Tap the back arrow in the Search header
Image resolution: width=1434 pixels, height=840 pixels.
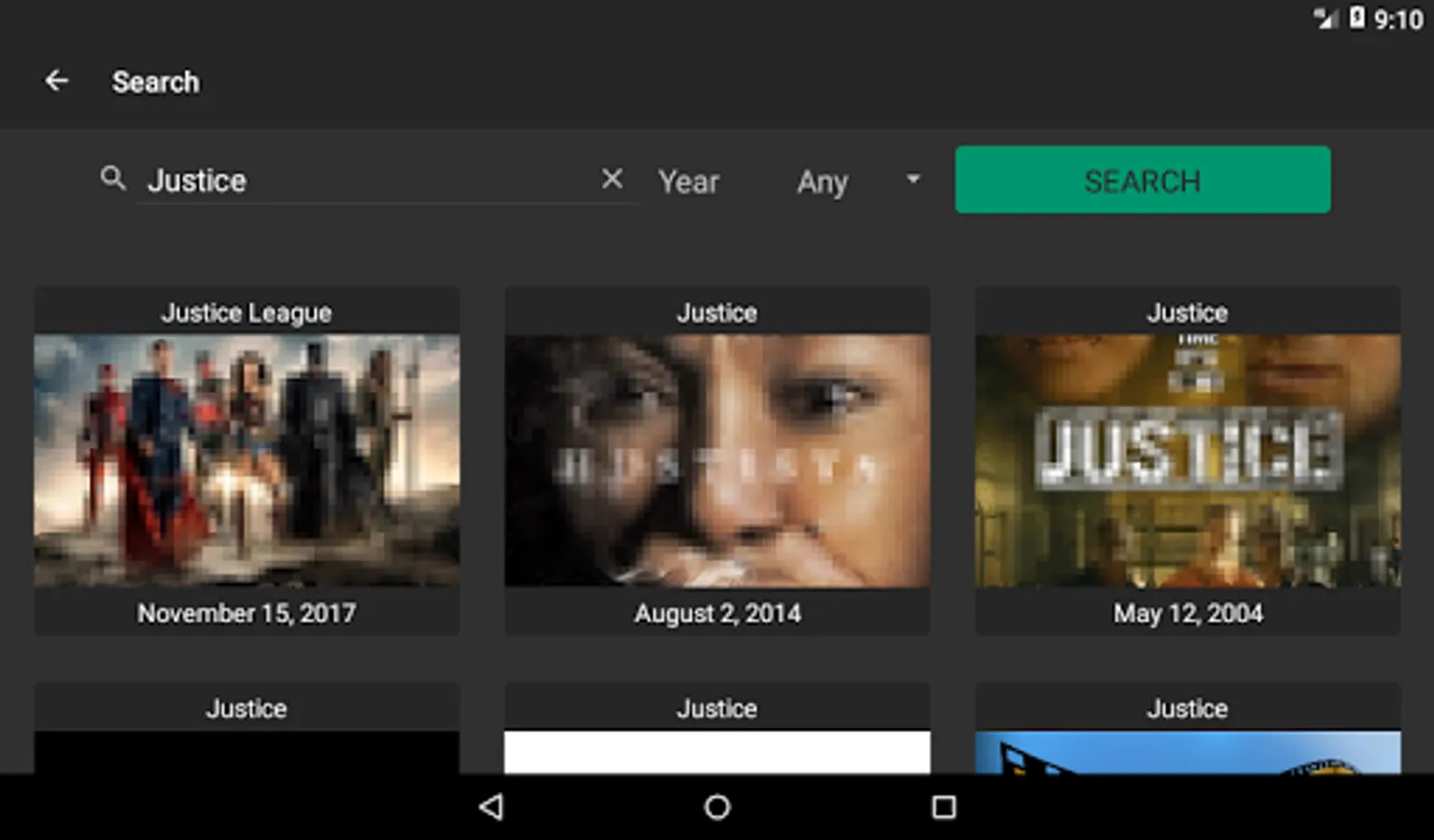57,81
